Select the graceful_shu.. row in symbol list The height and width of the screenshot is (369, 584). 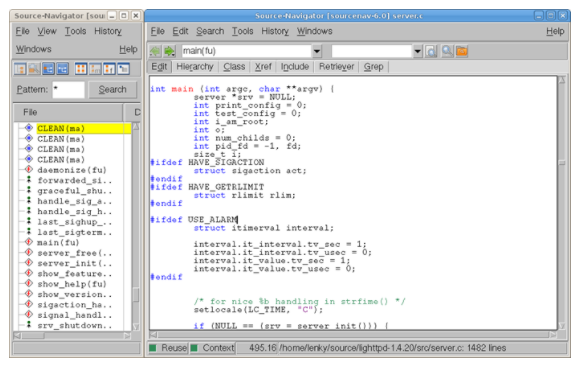pos(74,191)
